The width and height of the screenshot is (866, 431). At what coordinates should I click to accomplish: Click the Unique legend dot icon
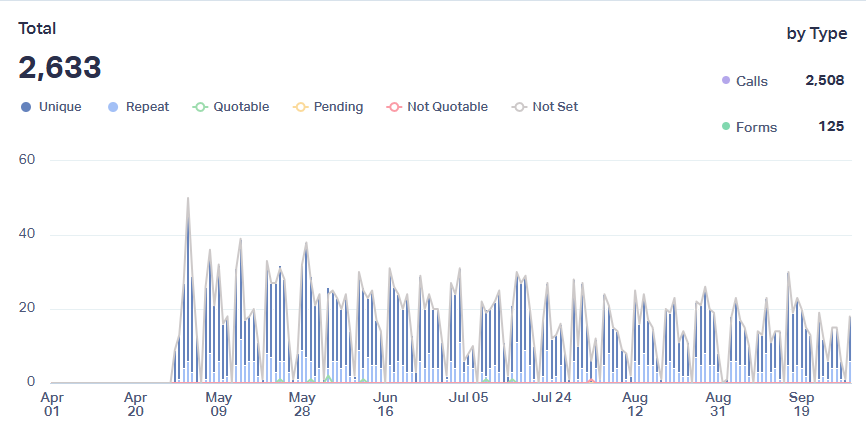(25, 107)
